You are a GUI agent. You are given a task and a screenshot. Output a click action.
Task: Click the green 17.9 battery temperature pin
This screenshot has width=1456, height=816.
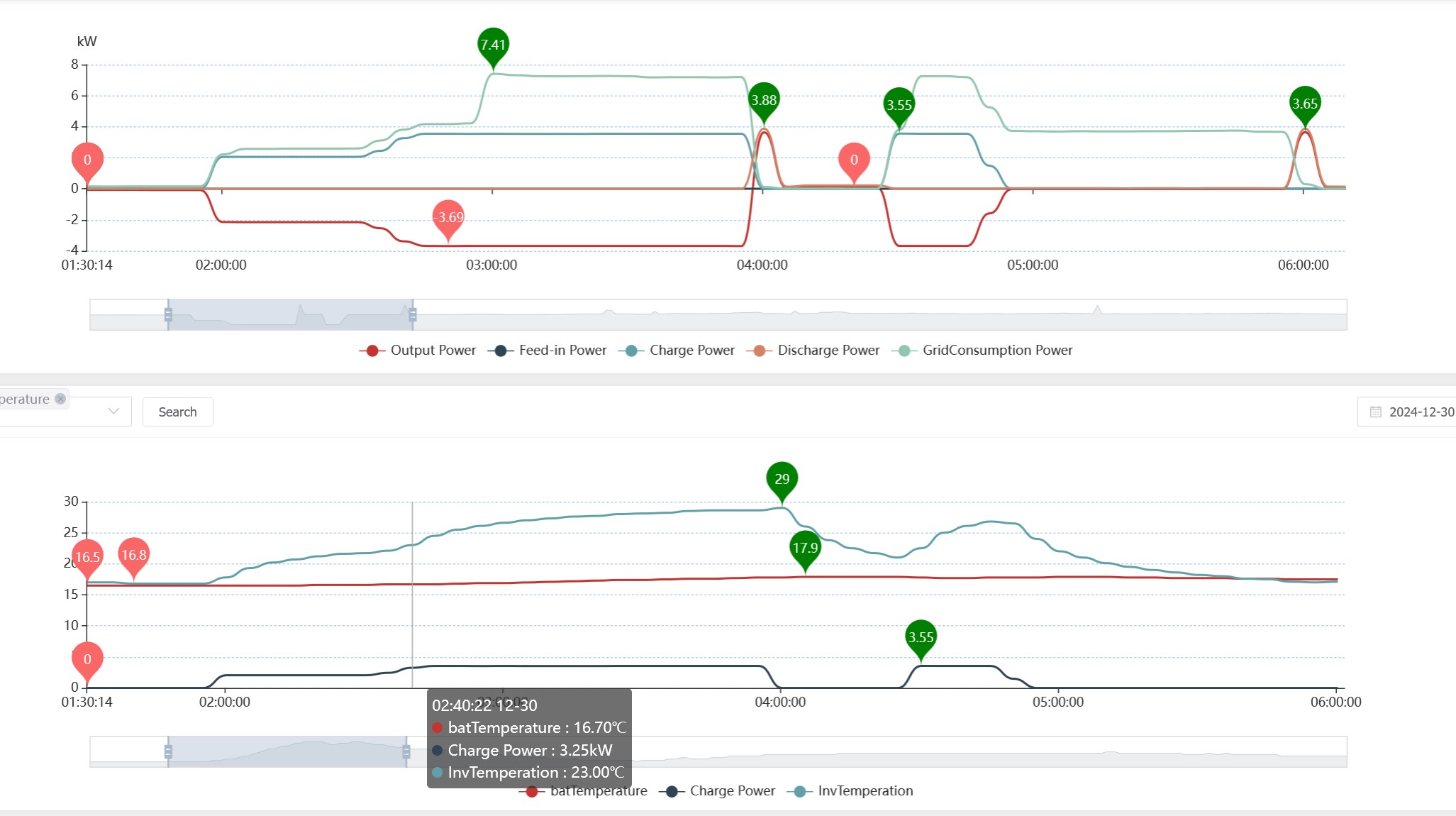[x=805, y=548]
